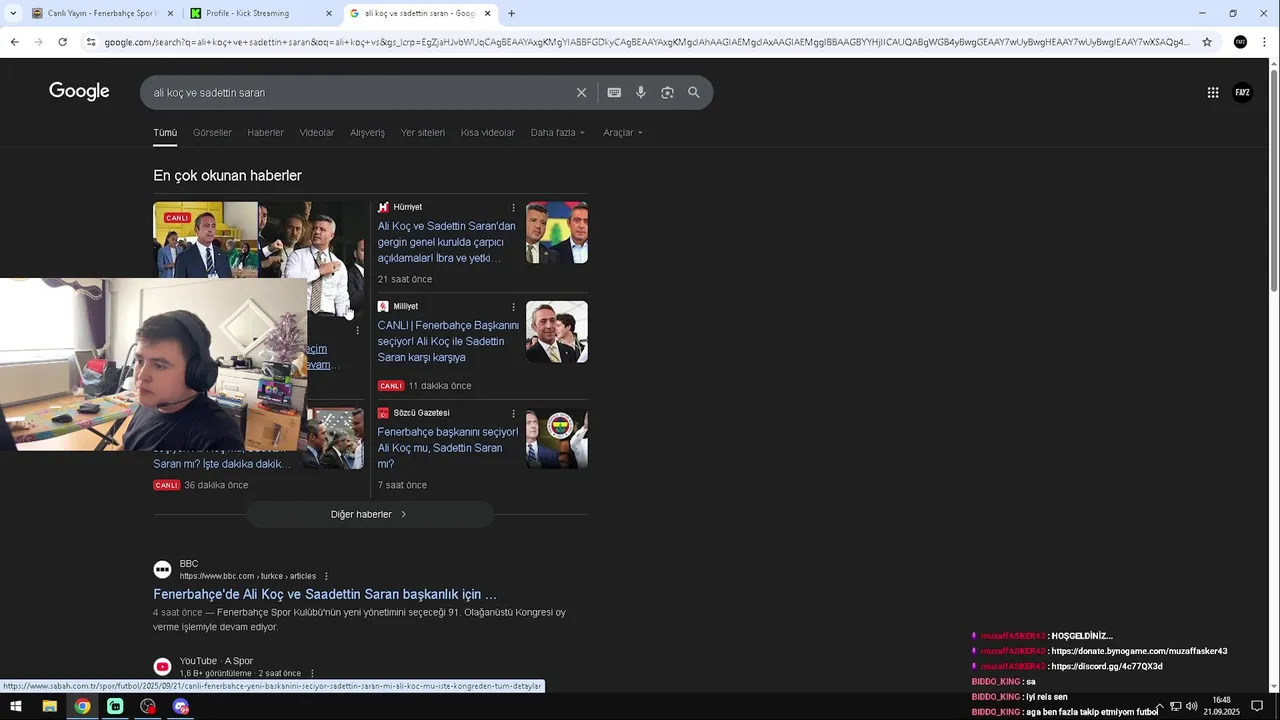Open Streamlabs from the taskbar
The image size is (1280, 720).
[x=115, y=706]
